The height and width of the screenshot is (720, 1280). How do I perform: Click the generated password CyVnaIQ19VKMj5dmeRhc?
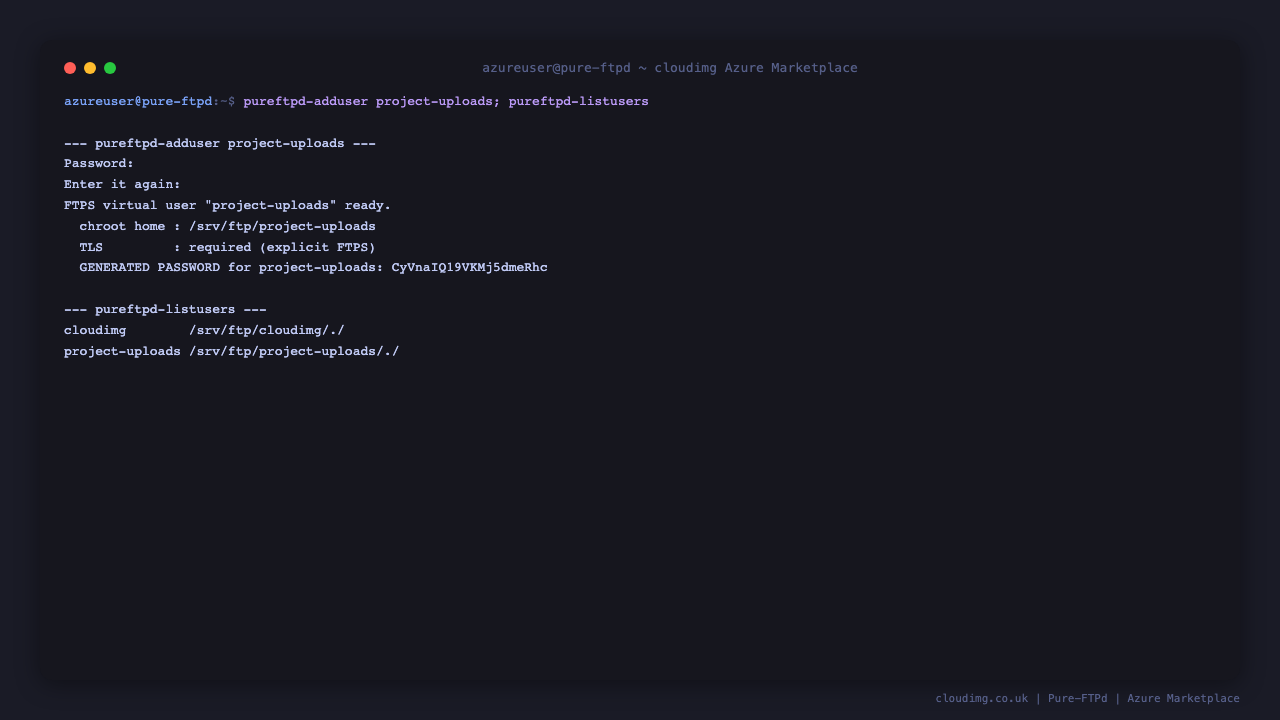coord(470,267)
